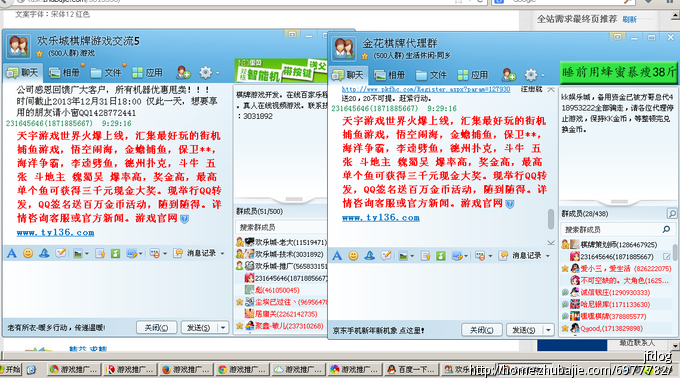The width and height of the screenshot is (680, 378).
Task: Expand 消息记录 dropdown arrow in 金花棋牌代理群 window
Action: (x=548, y=256)
